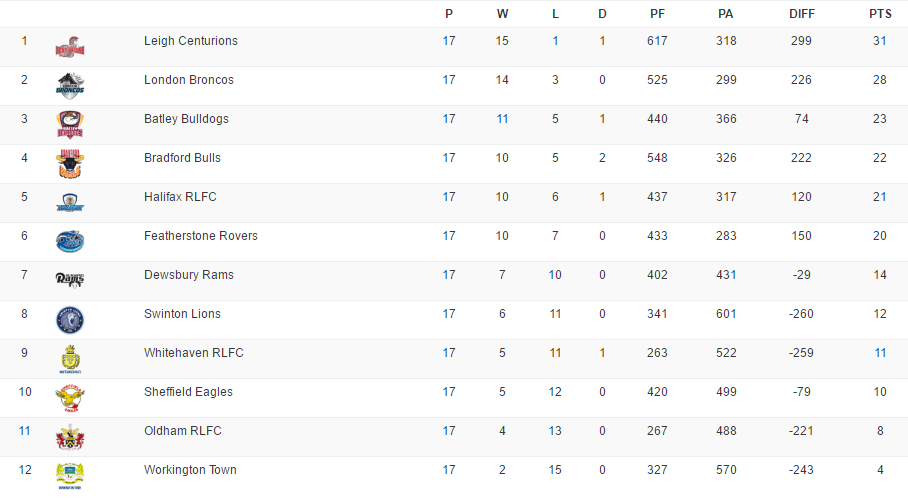
Task: Click the Workington Town badge
Action: coord(70,475)
